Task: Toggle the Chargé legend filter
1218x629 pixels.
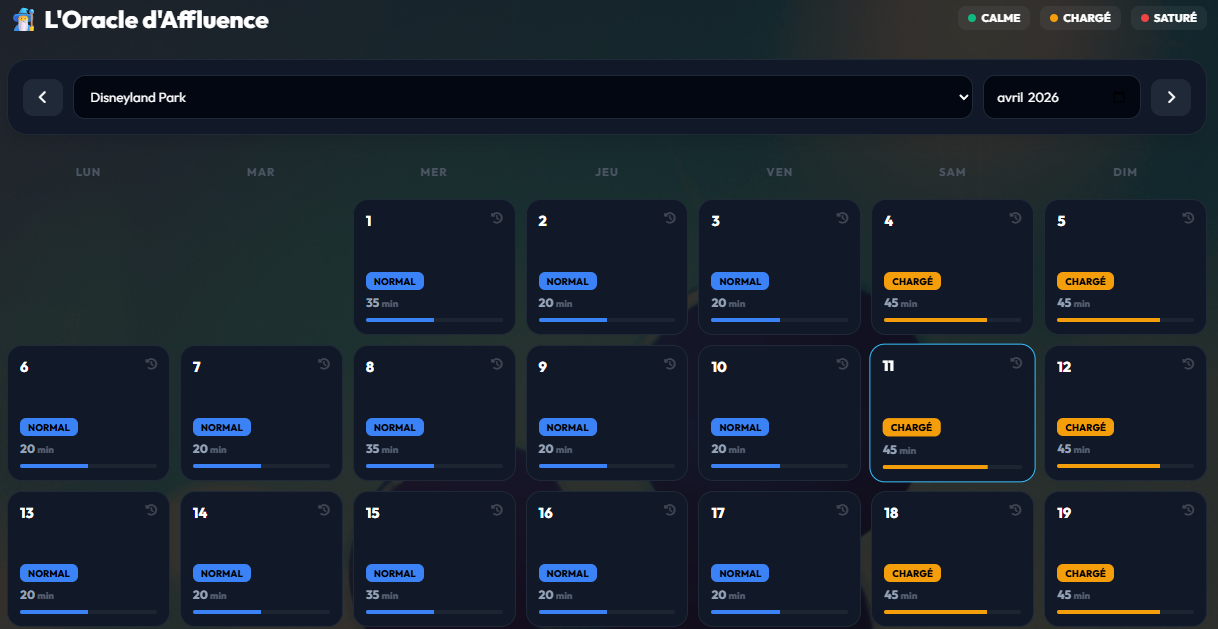Action: click(x=1080, y=18)
